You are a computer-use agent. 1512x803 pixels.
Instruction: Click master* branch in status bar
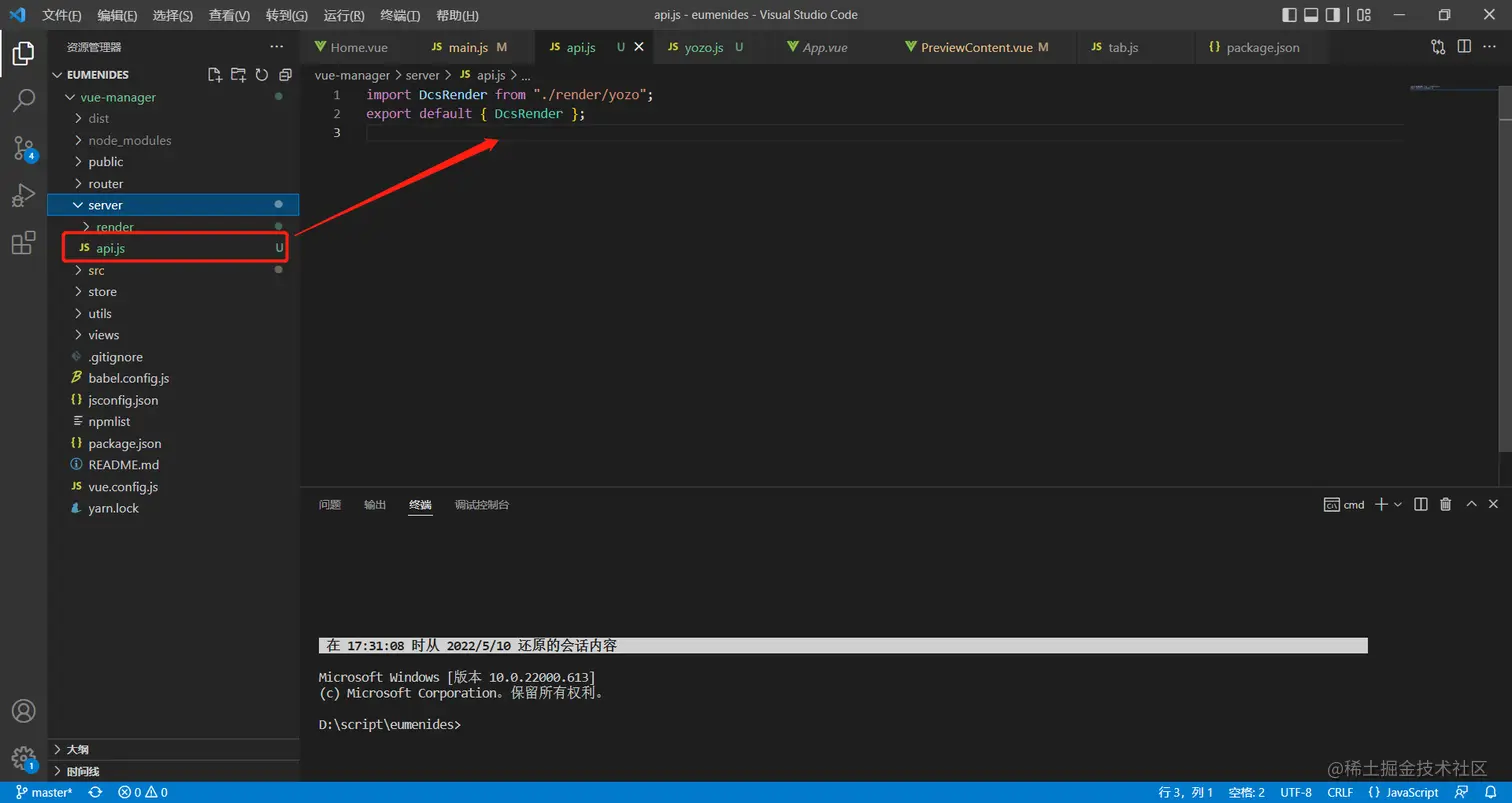45,792
